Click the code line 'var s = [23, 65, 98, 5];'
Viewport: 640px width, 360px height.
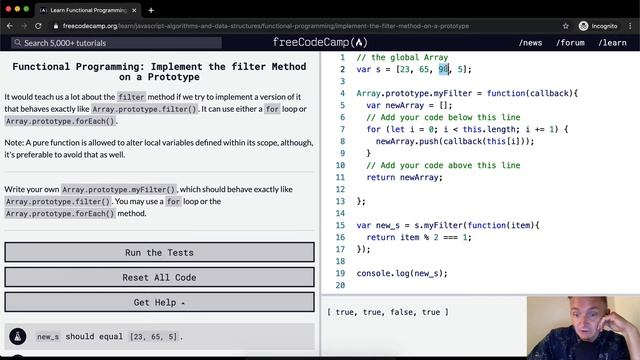(x=414, y=69)
